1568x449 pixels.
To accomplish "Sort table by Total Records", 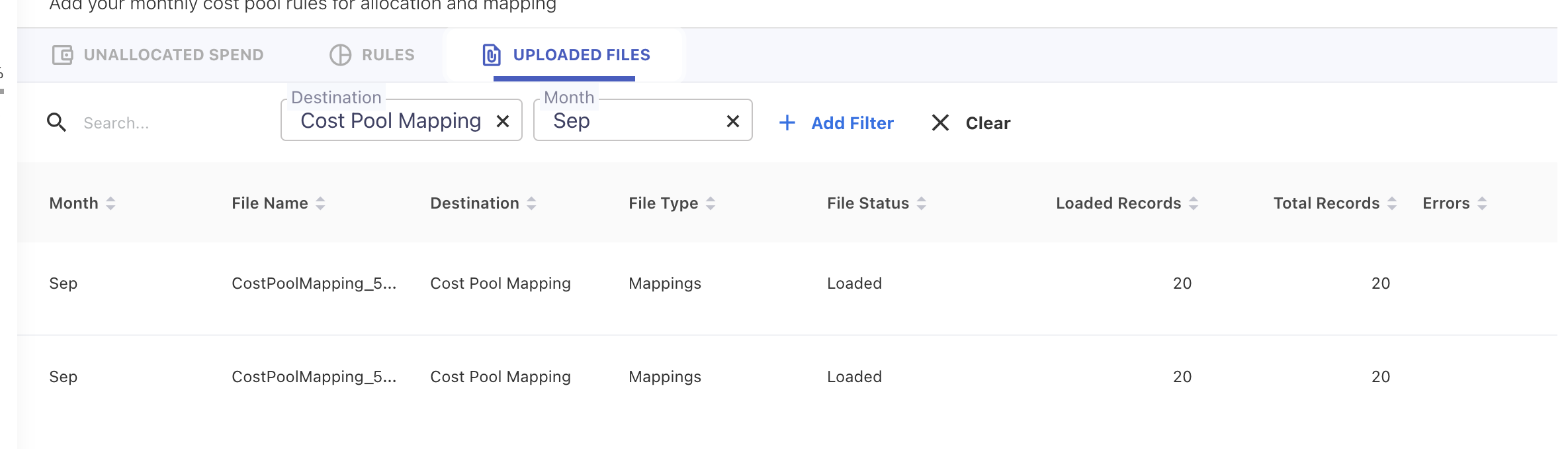I will pos(1392,203).
